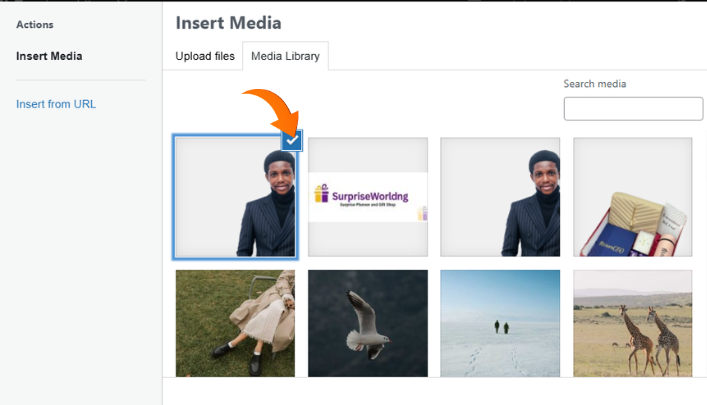Click the Insert Media dialog heading
This screenshot has height=405, width=707.
point(228,22)
